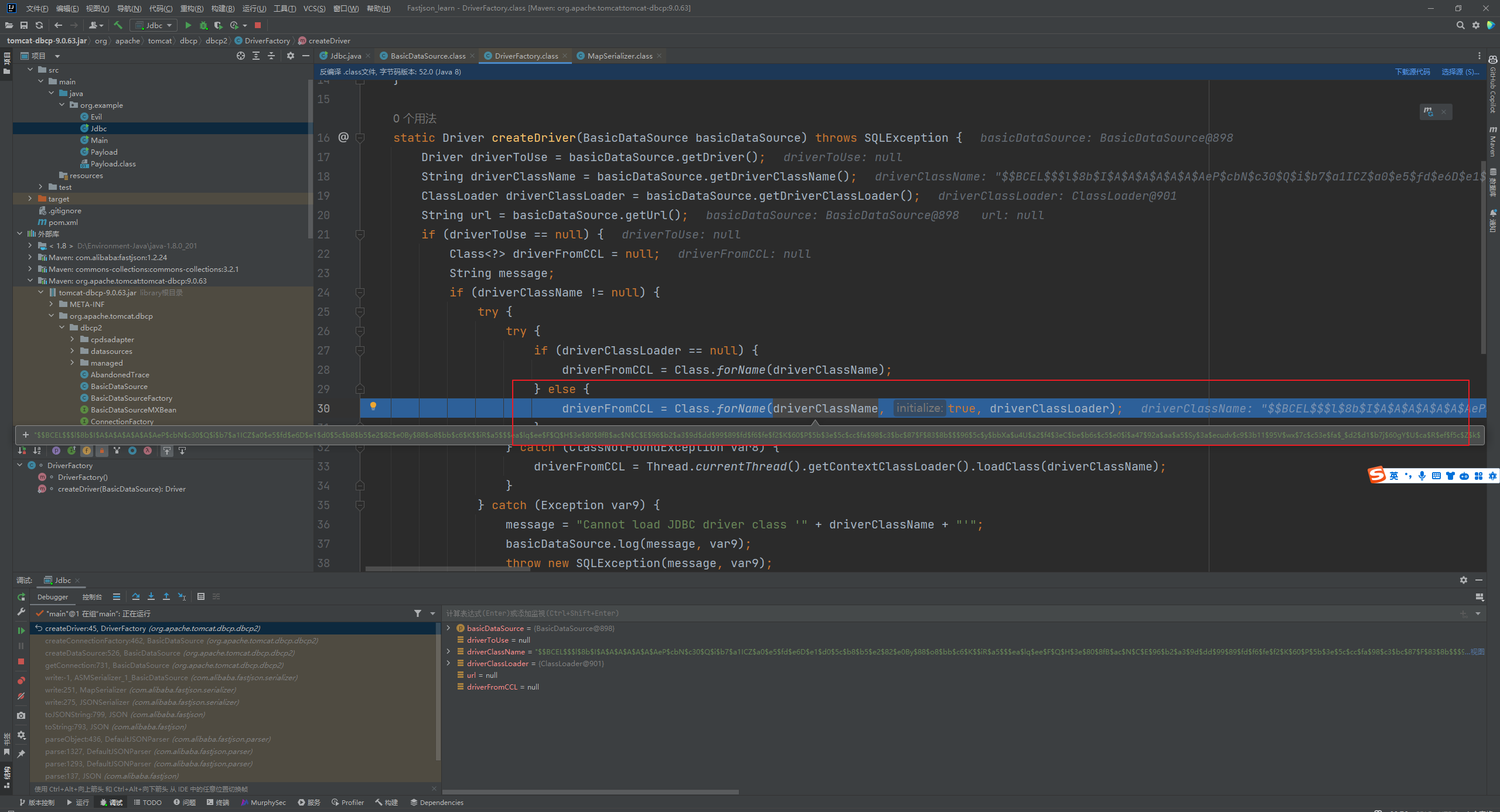Run the Jdbc configuration with green play button
The width and height of the screenshot is (1500, 812).
(x=188, y=25)
